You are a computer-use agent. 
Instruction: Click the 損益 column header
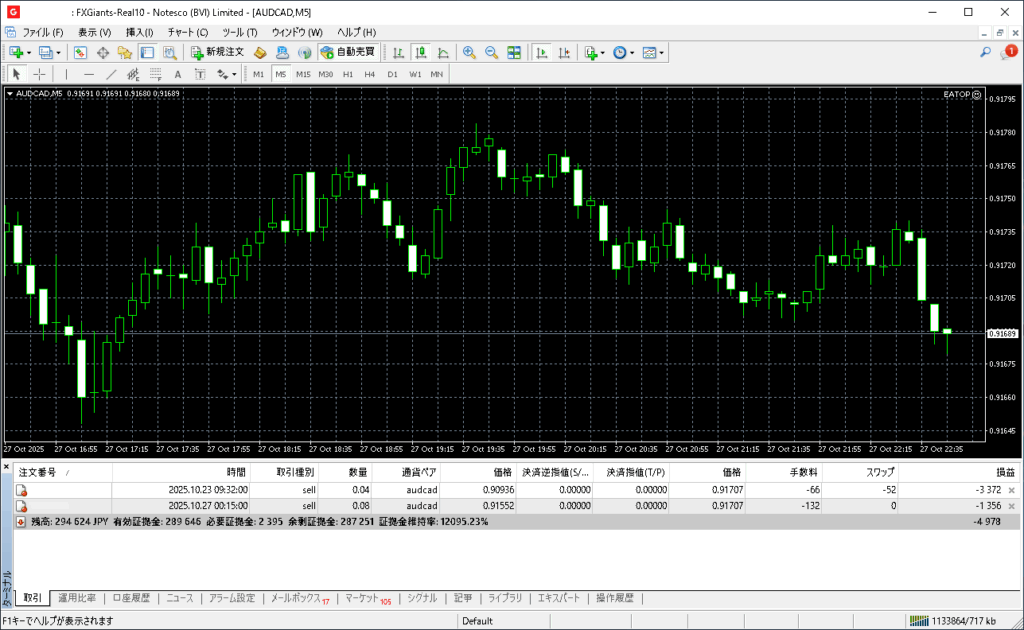[1003, 472]
